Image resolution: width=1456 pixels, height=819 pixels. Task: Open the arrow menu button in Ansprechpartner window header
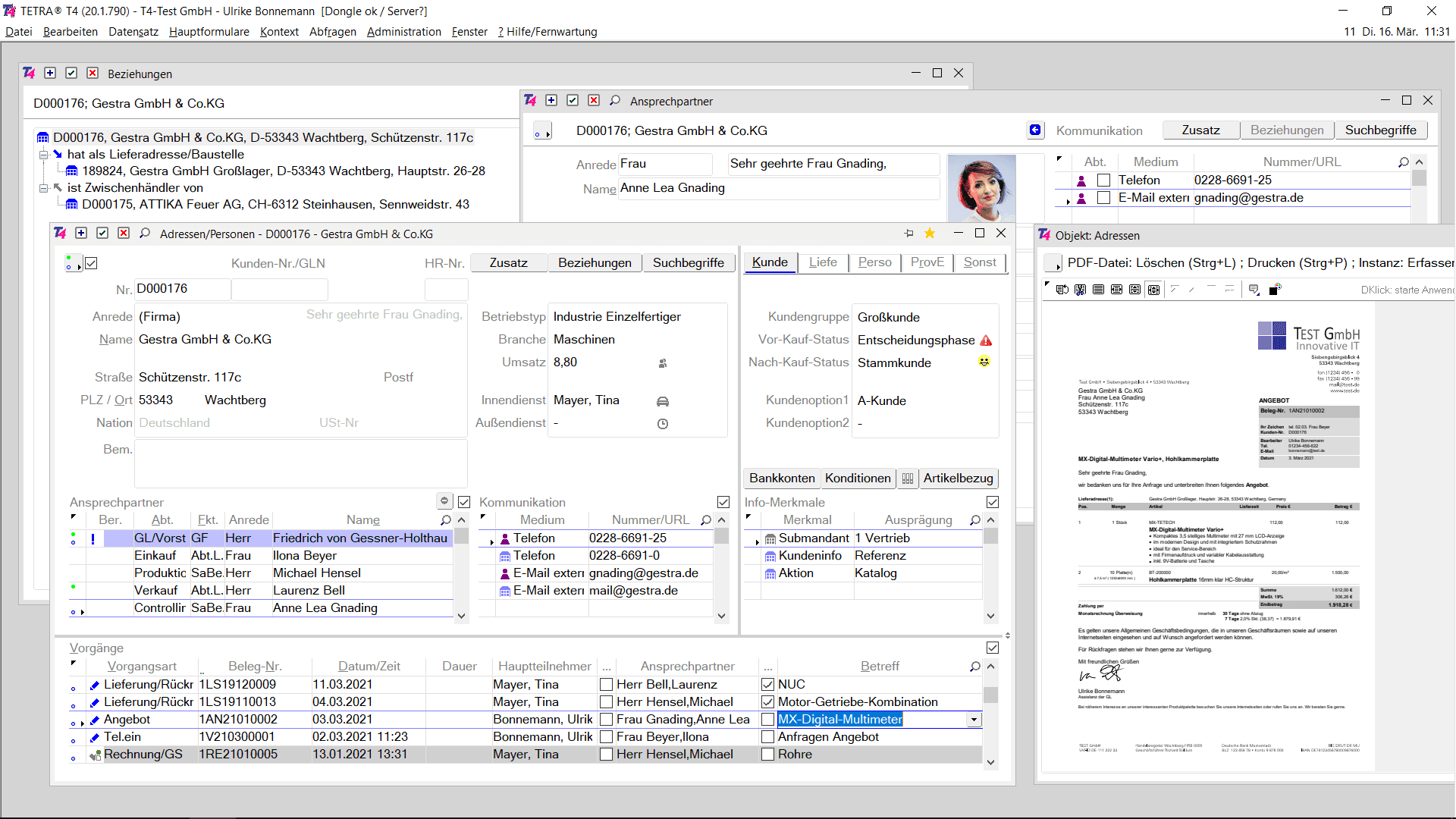pyautogui.click(x=542, y=131)
